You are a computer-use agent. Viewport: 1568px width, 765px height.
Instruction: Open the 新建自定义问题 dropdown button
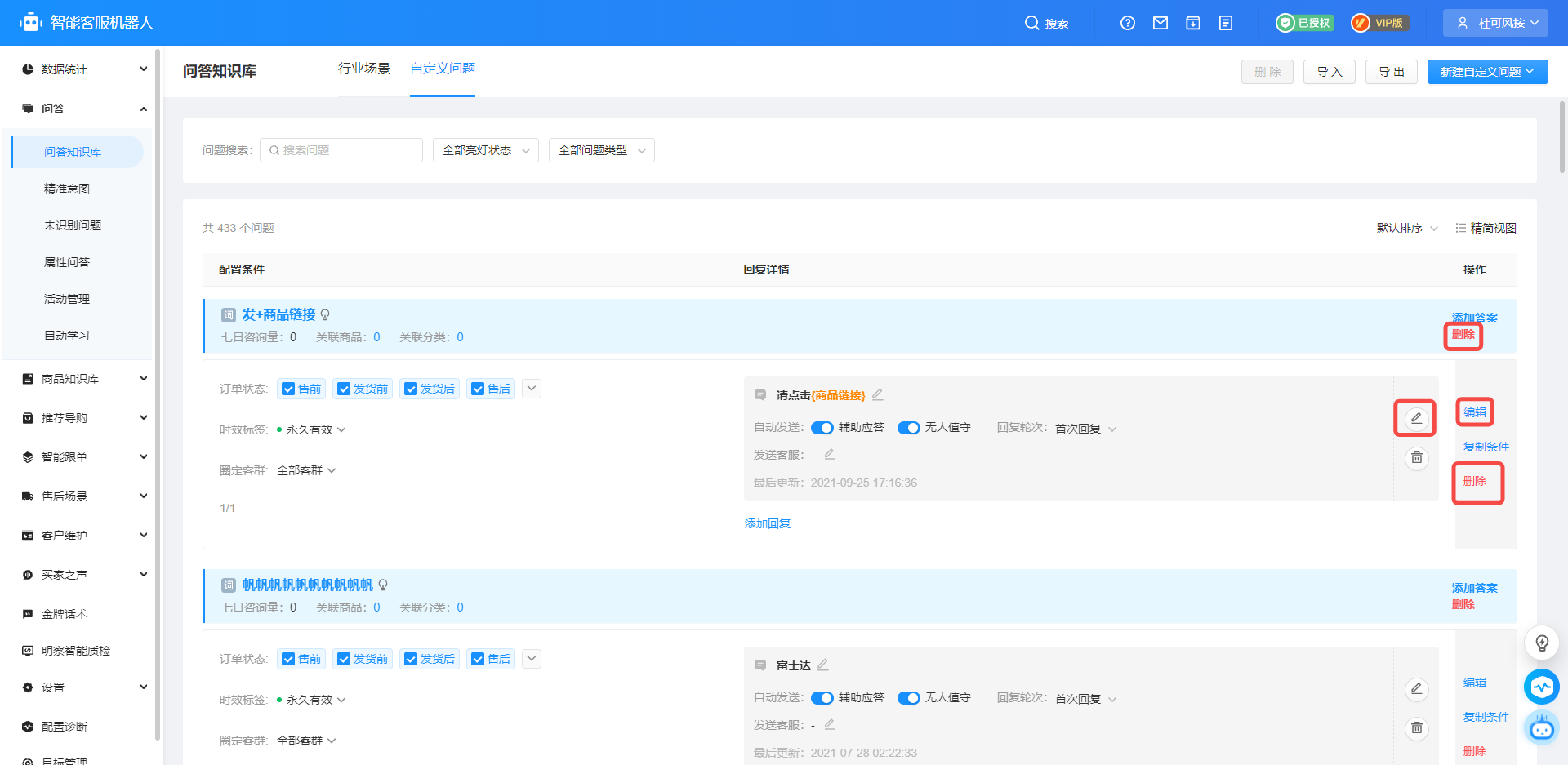click(1488, 72)
